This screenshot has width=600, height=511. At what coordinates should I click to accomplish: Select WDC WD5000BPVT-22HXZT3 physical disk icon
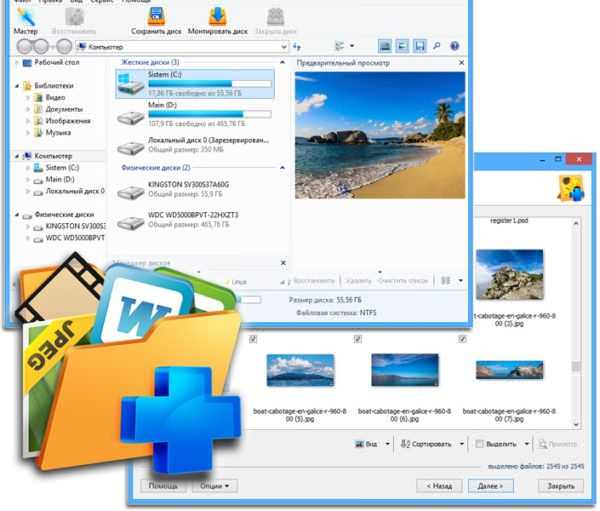pyautogui.click(x=130, y=222)
